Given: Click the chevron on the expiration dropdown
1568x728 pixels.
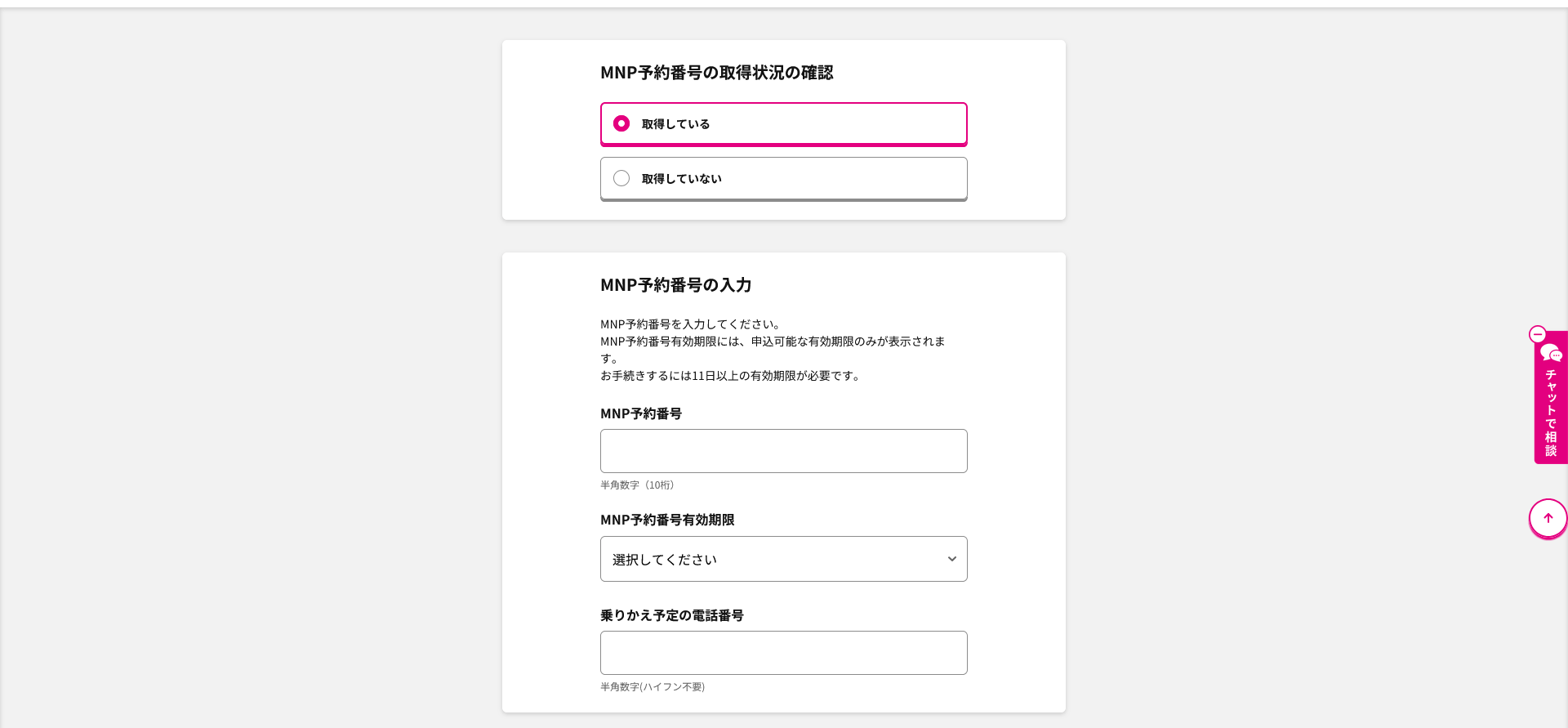Looking at the screenshot, I should [951, 559].
